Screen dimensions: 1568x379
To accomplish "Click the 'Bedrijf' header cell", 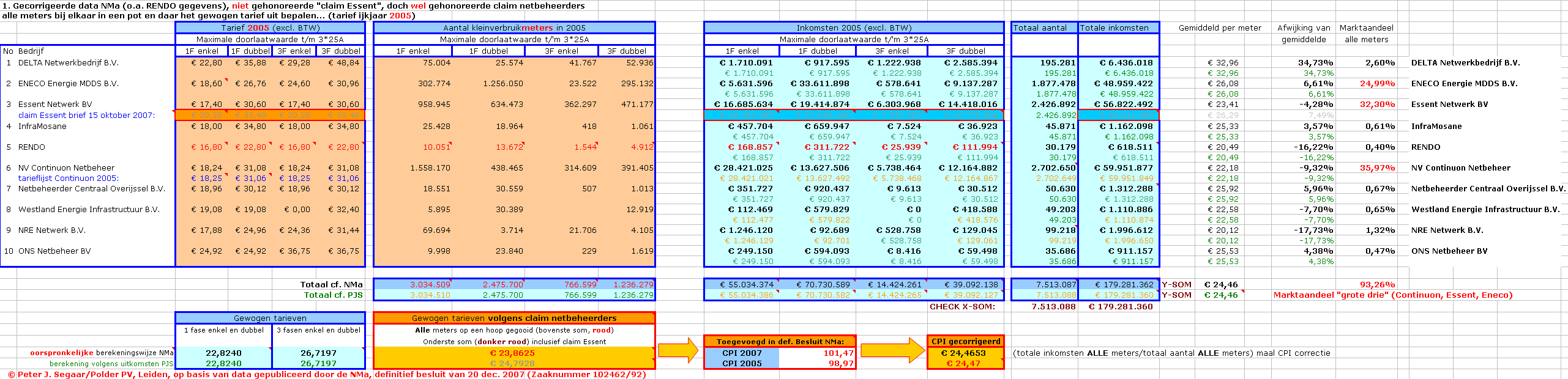I will (31, 51).
